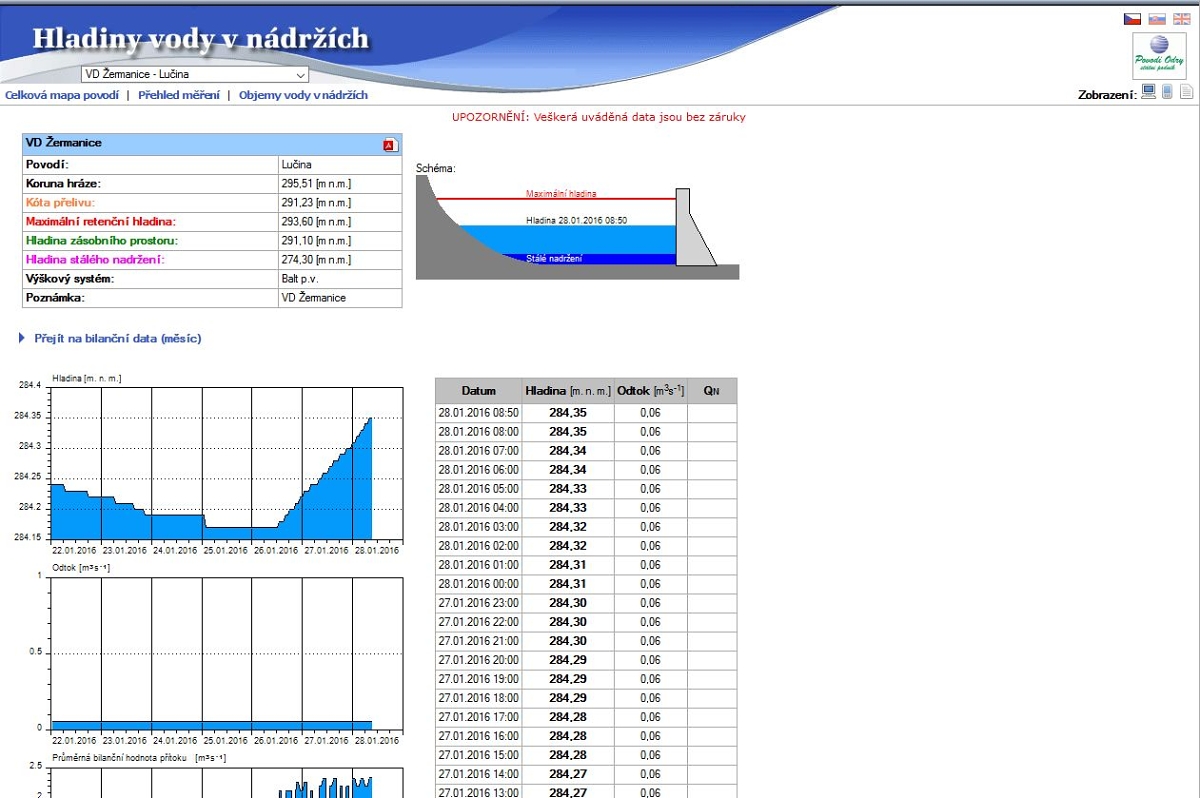Screen dimensions: 1200x798
Task: Open the Povodí Odry logo
Action: coord(1159,56)
